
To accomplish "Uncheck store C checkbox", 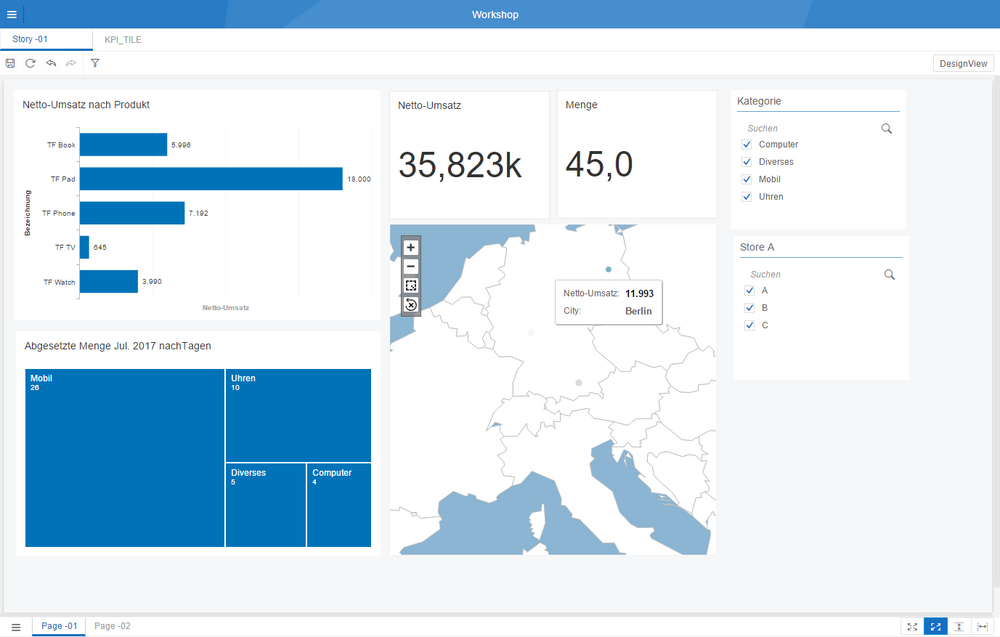I will coord(749,325).
